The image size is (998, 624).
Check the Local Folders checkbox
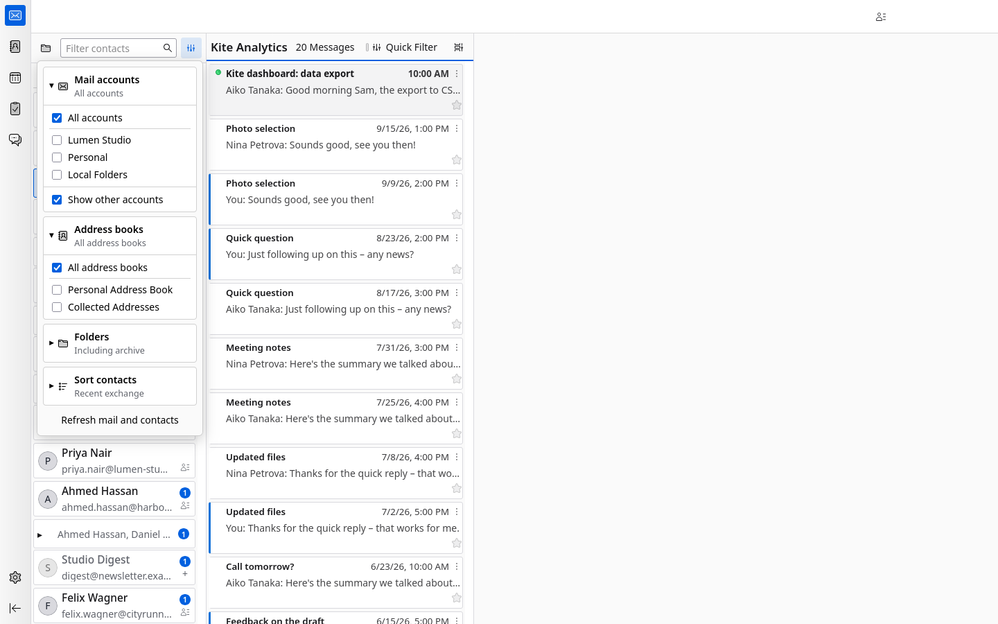(x=57, y=174)
